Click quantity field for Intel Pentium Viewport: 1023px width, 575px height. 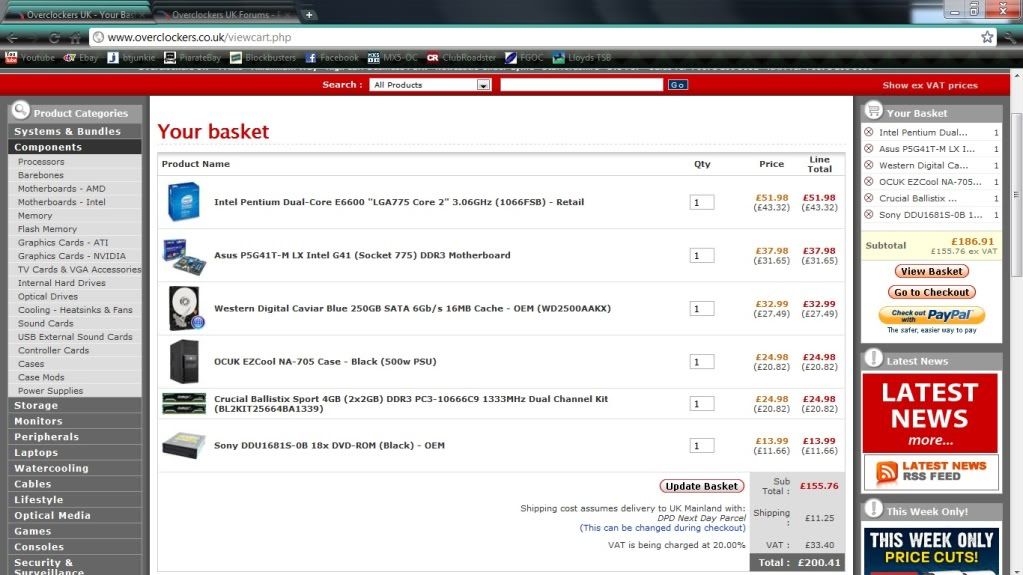(701, 202)
